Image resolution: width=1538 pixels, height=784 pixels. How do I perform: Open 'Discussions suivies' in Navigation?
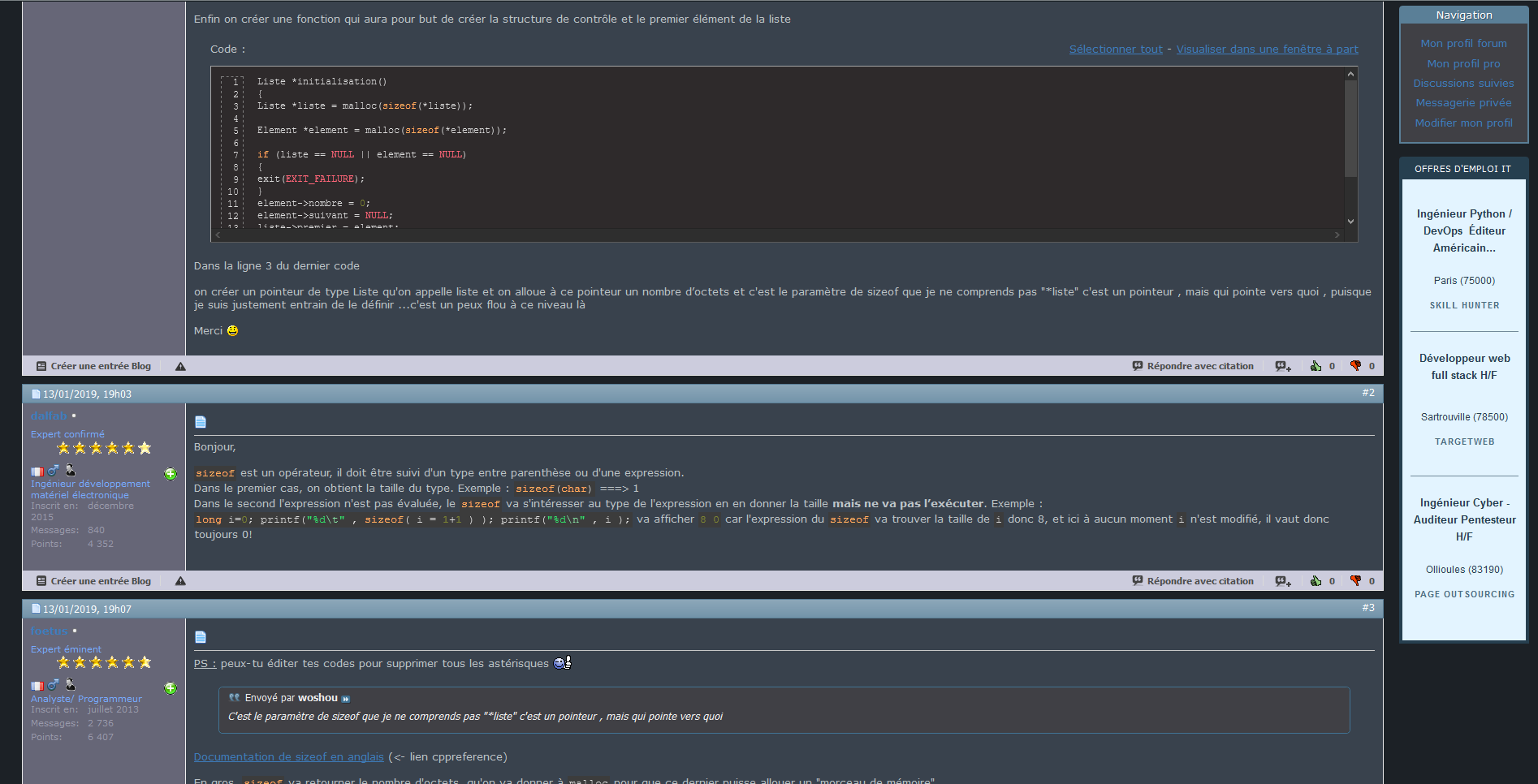1463,84
